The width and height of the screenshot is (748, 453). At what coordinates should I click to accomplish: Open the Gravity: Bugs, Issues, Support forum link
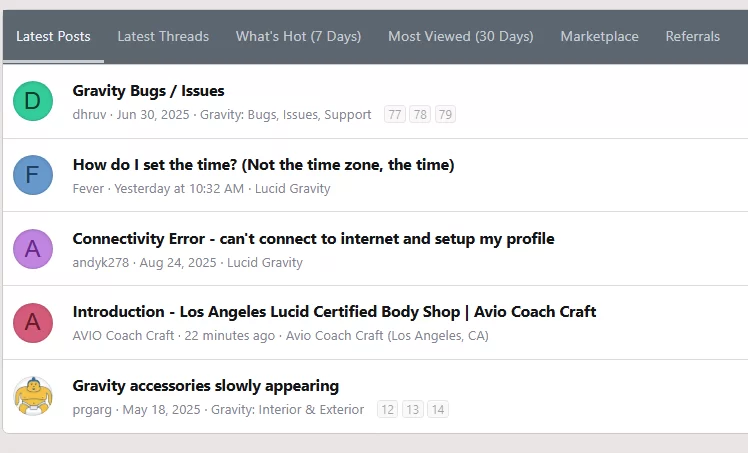(x=285, y=115)
